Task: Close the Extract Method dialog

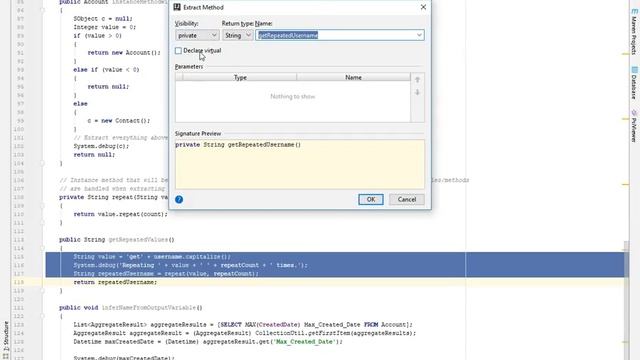Action: [x=423, y=7]
